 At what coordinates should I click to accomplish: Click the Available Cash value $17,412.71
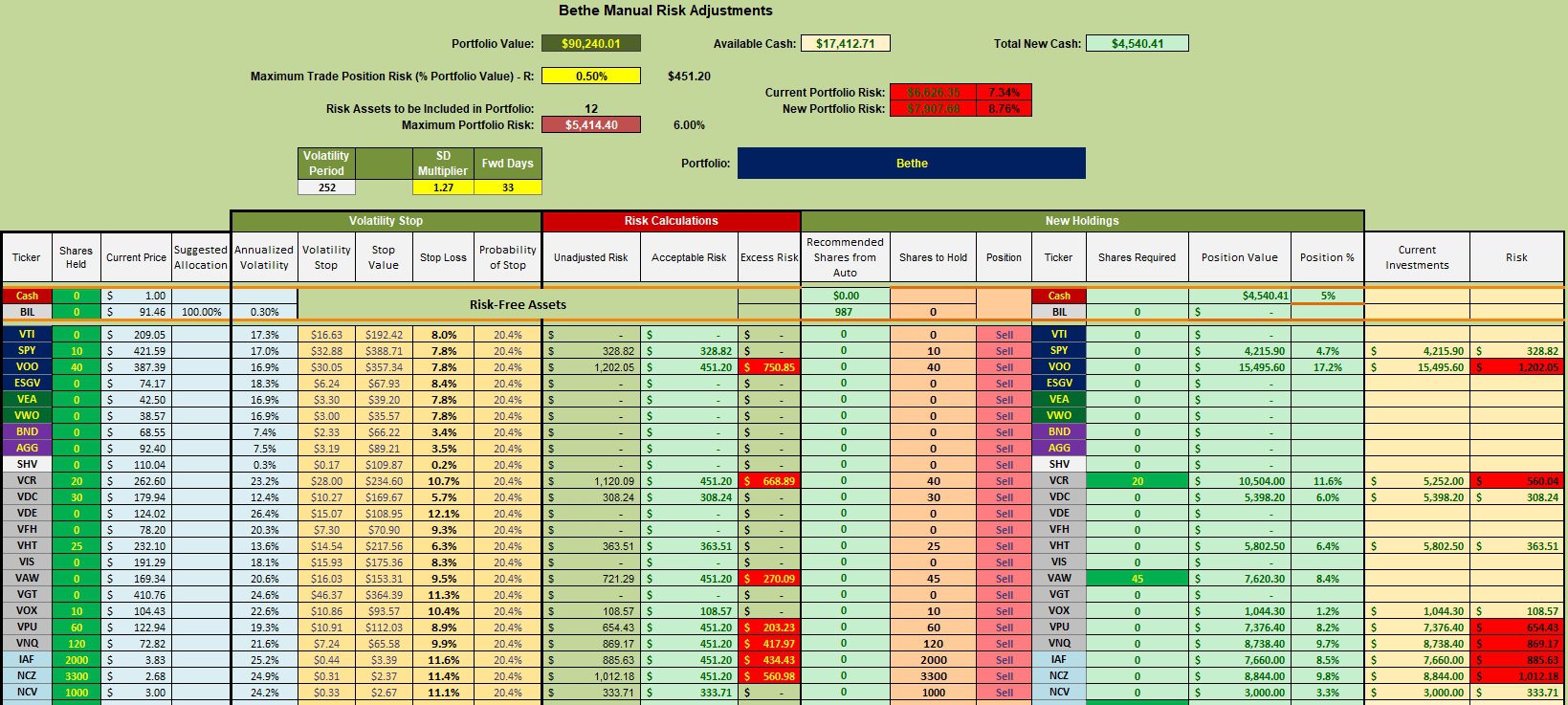[x=846, y=43]
